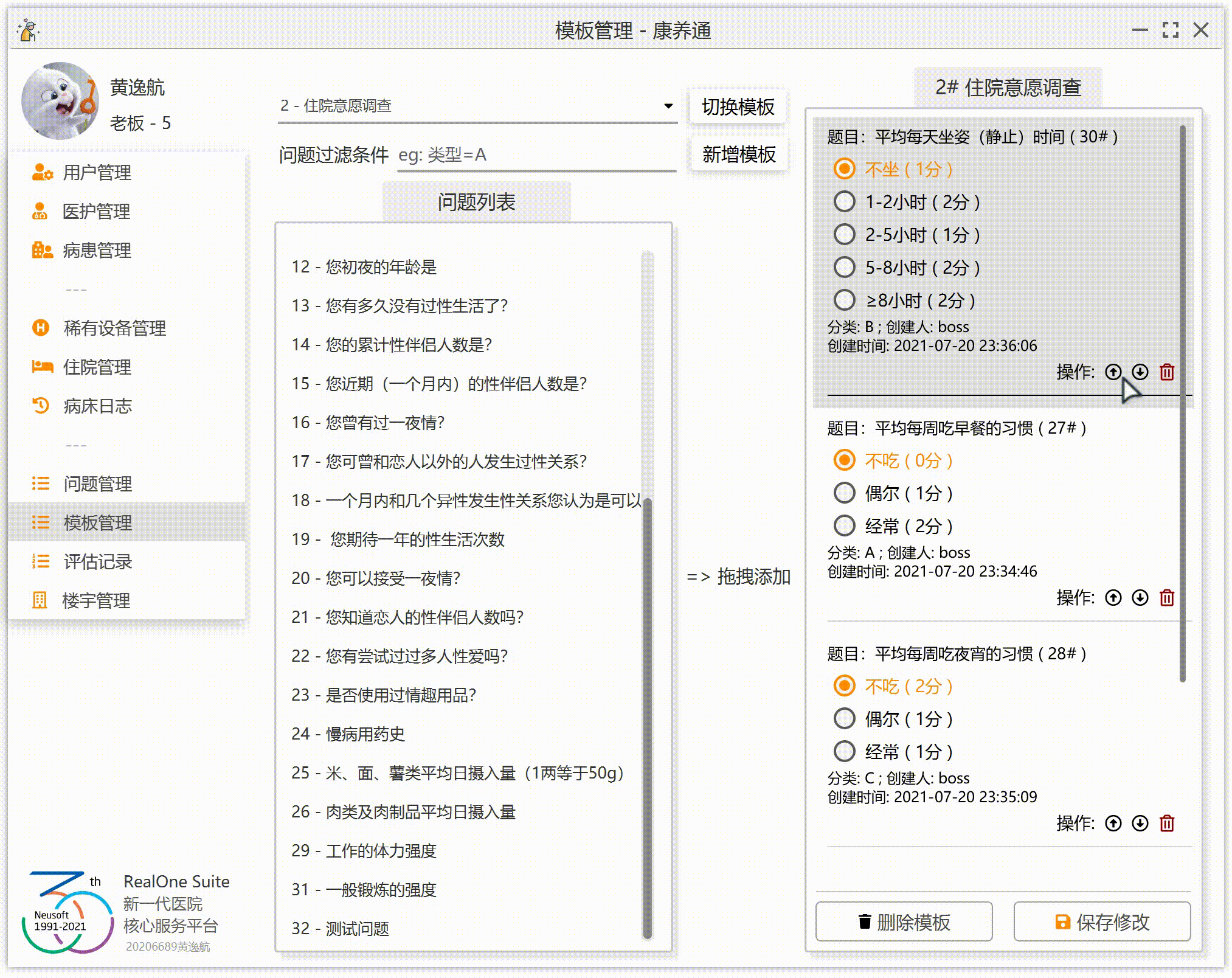This screenshot has width=1232, height=978.
Task: Move question 27# down with arrow icon
Action: [x=1140, y=598]
